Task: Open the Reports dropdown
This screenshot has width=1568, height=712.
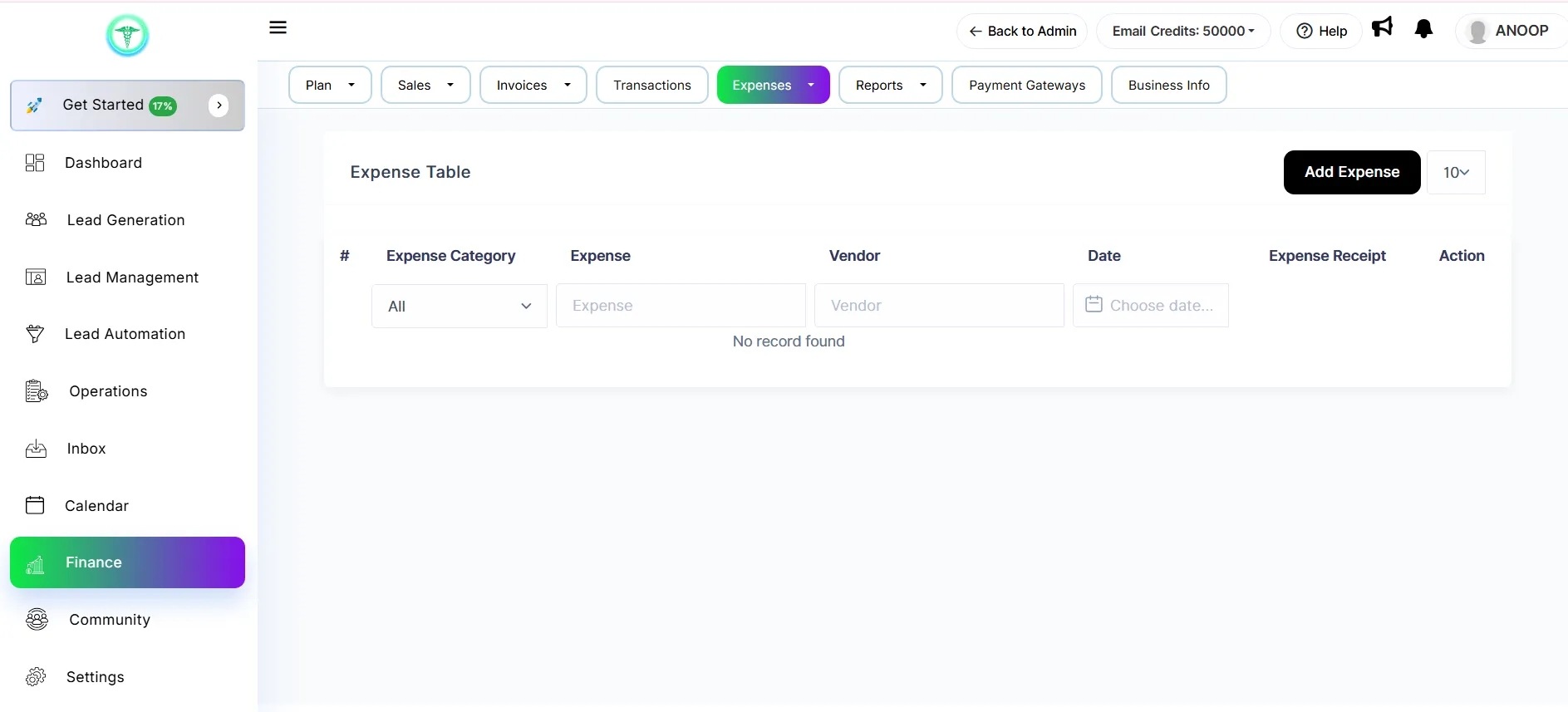Action: (891, 85)
